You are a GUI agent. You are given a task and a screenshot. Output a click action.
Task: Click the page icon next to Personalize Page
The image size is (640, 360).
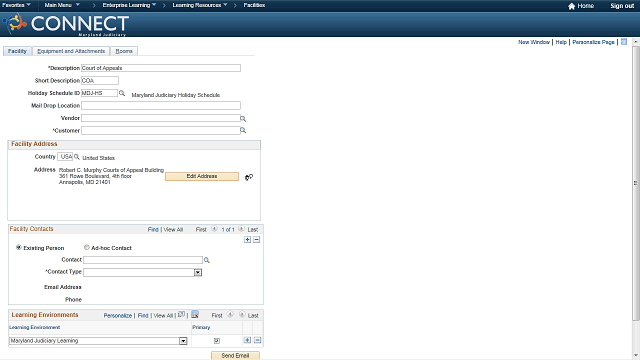coord(624,42)
